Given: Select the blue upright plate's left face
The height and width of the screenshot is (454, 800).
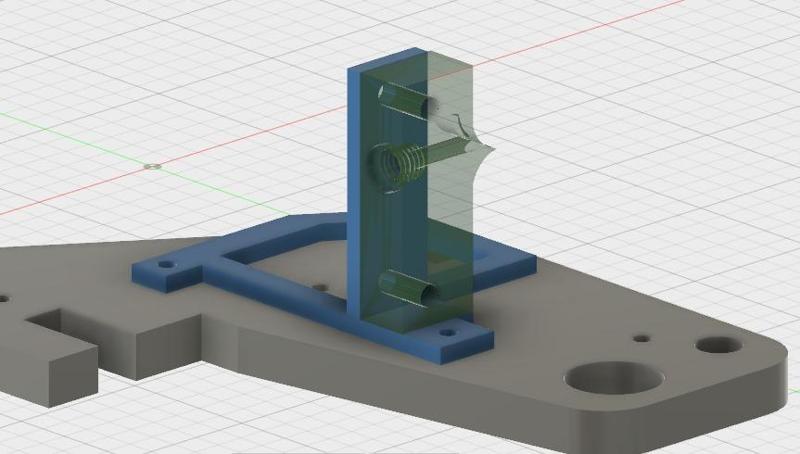Looking at the screenshot, I should (x=356, y=194).
